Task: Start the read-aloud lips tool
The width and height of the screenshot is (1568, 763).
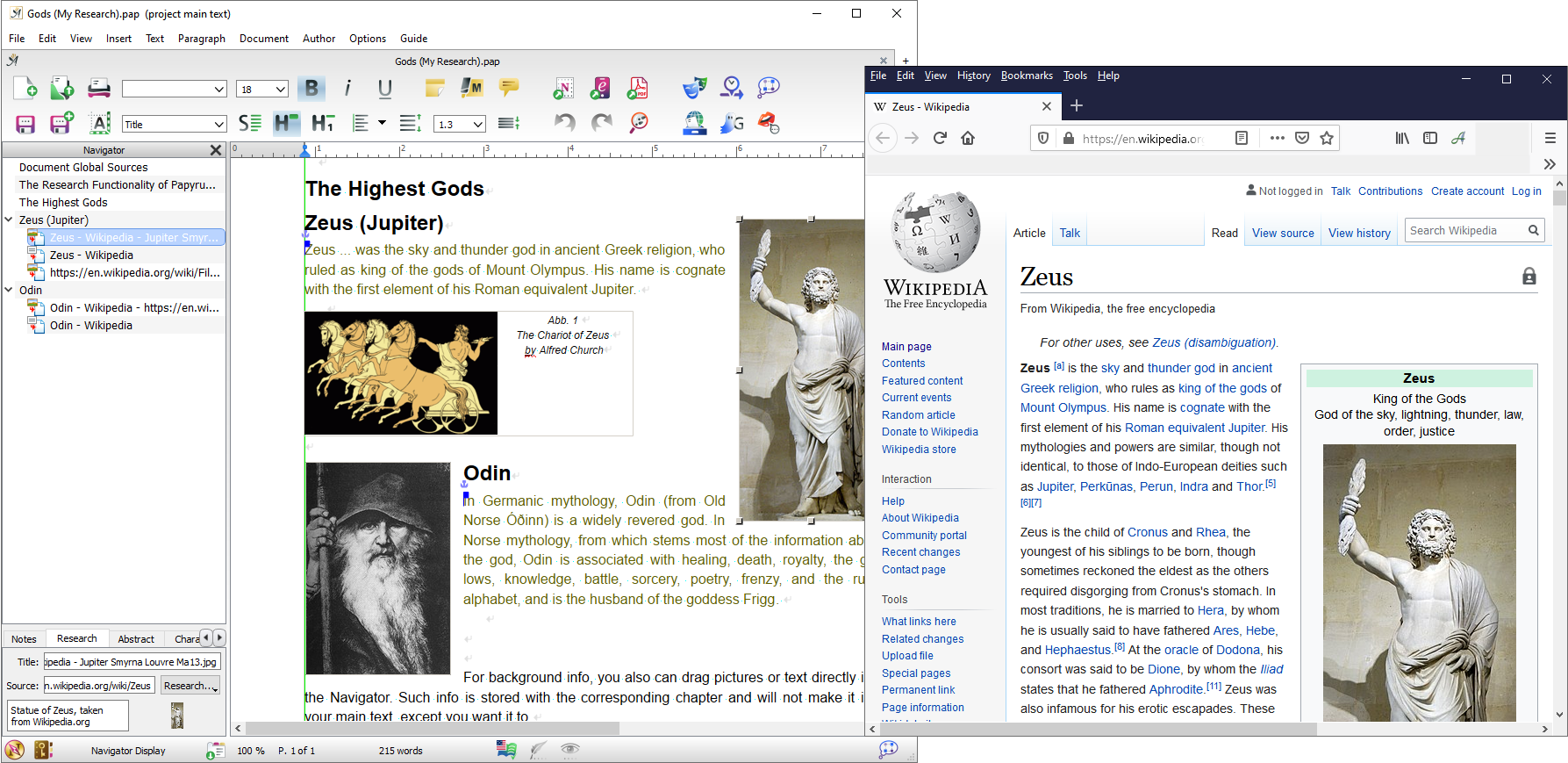Action: pyautogui.click(x=769, y=123)
